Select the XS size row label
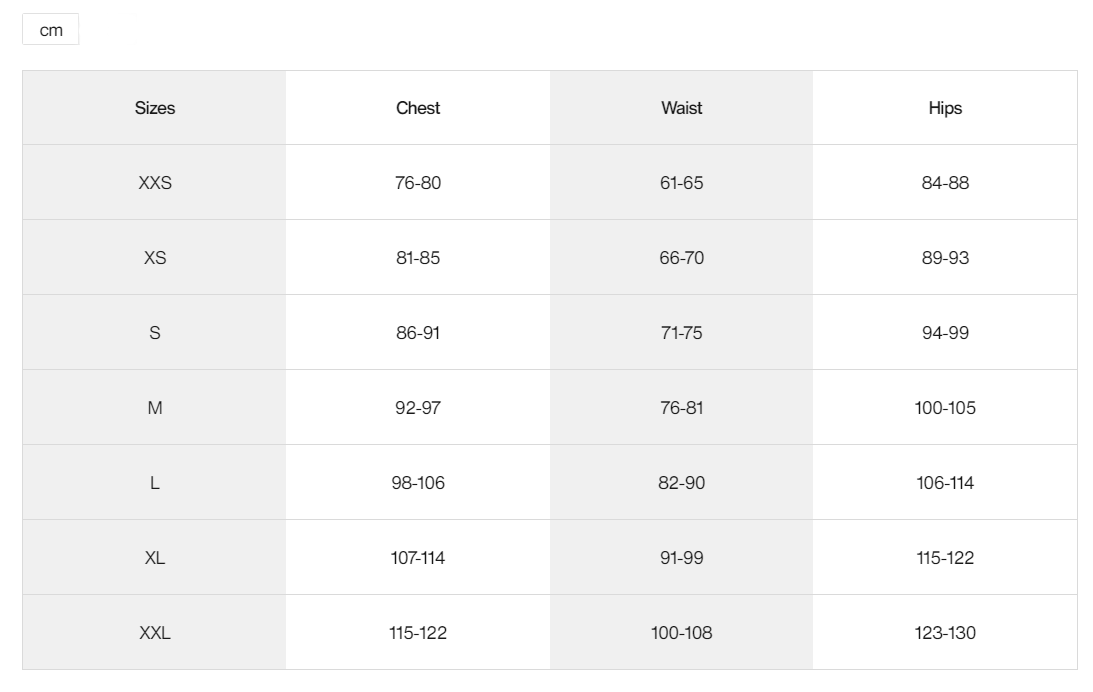1093x692 pixels. click(x=154, y=258)
